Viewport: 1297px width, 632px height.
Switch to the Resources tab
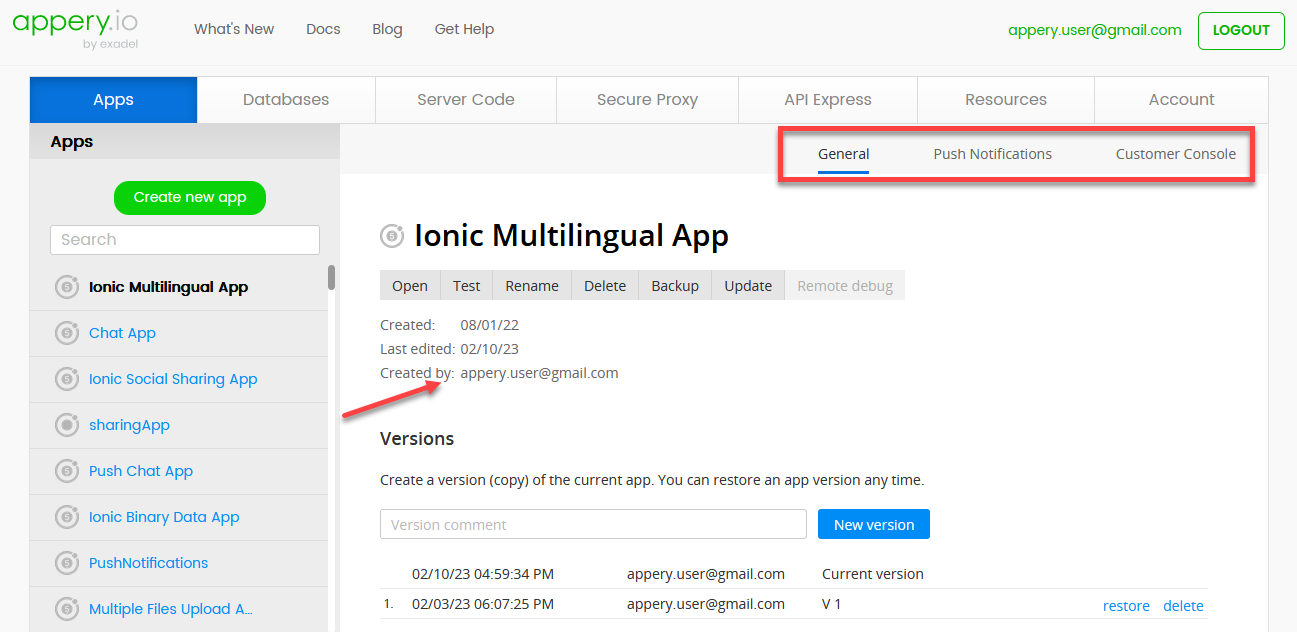(x=1006, y=100)
